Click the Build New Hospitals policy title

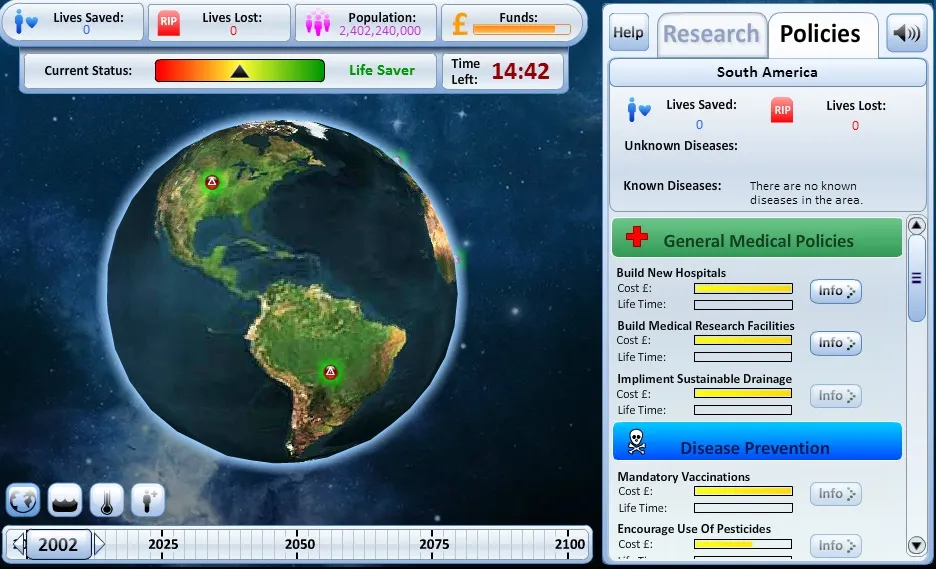(x=671, y=273)
